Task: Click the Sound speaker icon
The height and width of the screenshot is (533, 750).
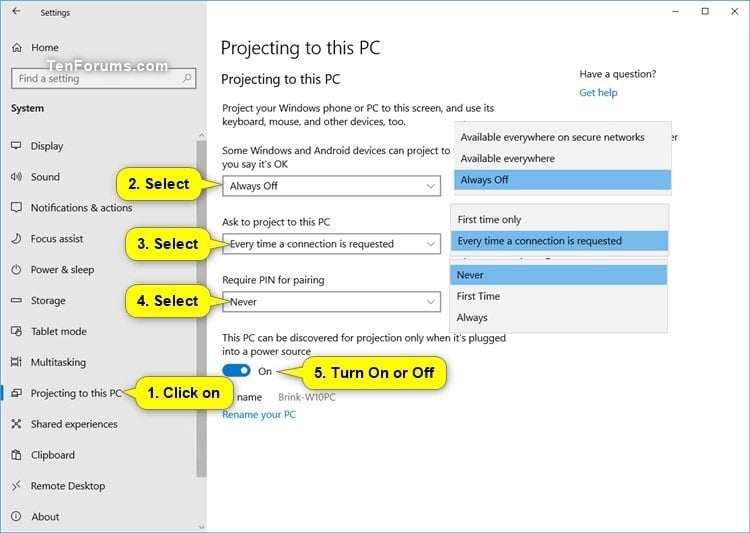Action: tap(16, 177)
